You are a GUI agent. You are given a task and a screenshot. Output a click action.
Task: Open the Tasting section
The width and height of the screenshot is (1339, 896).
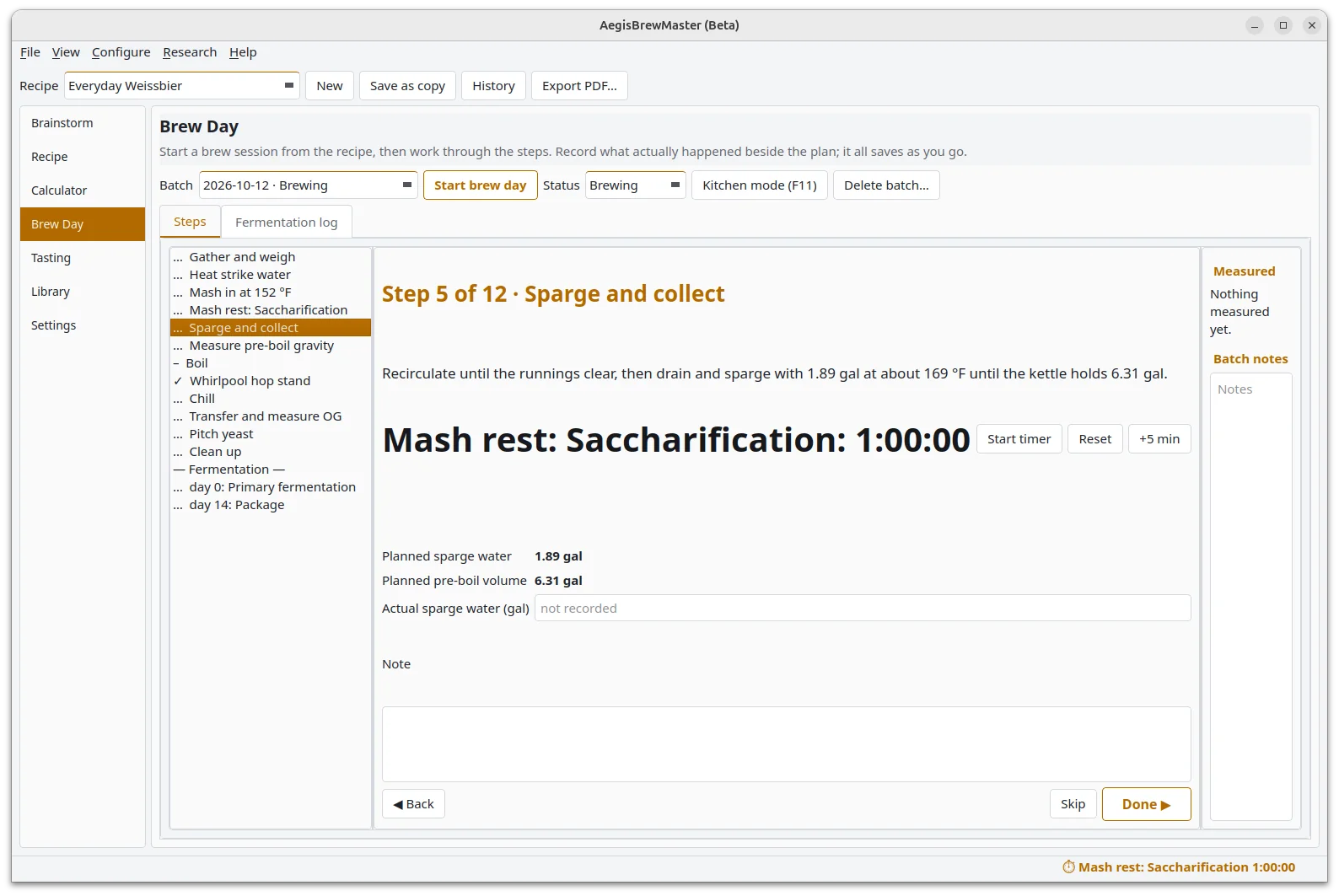83,258
